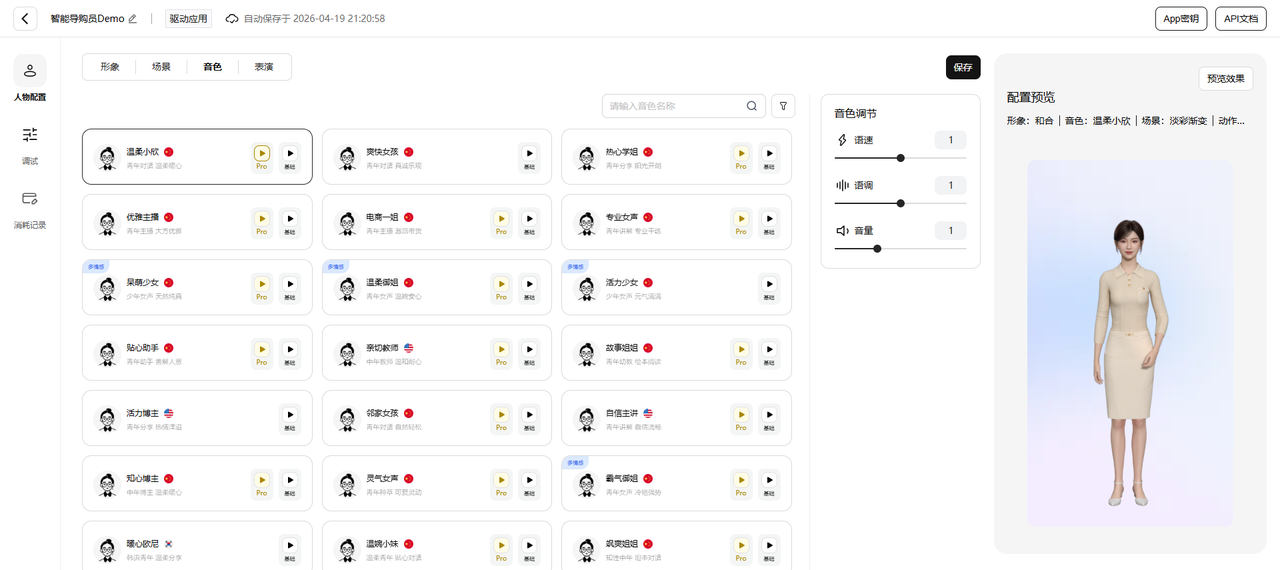The image size is (1280, 570).
Task: Click the 保存 button
Action: point(963,67)
